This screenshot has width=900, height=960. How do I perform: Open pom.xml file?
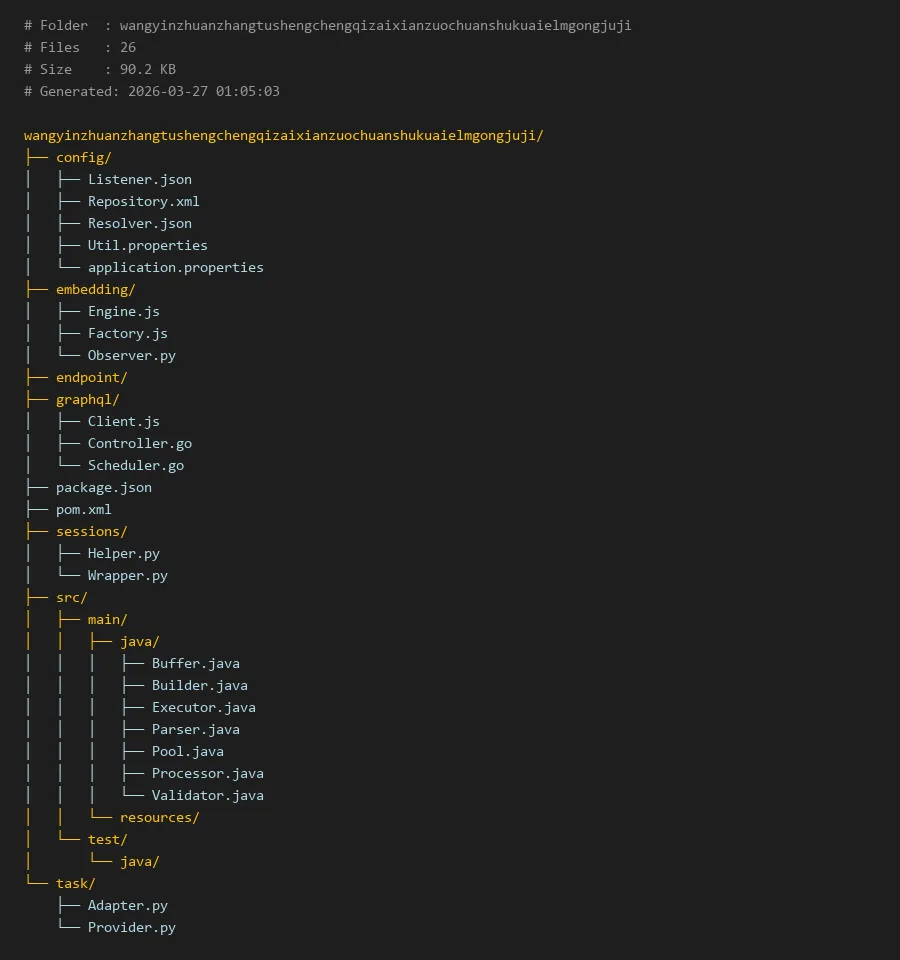pos(83,509)
